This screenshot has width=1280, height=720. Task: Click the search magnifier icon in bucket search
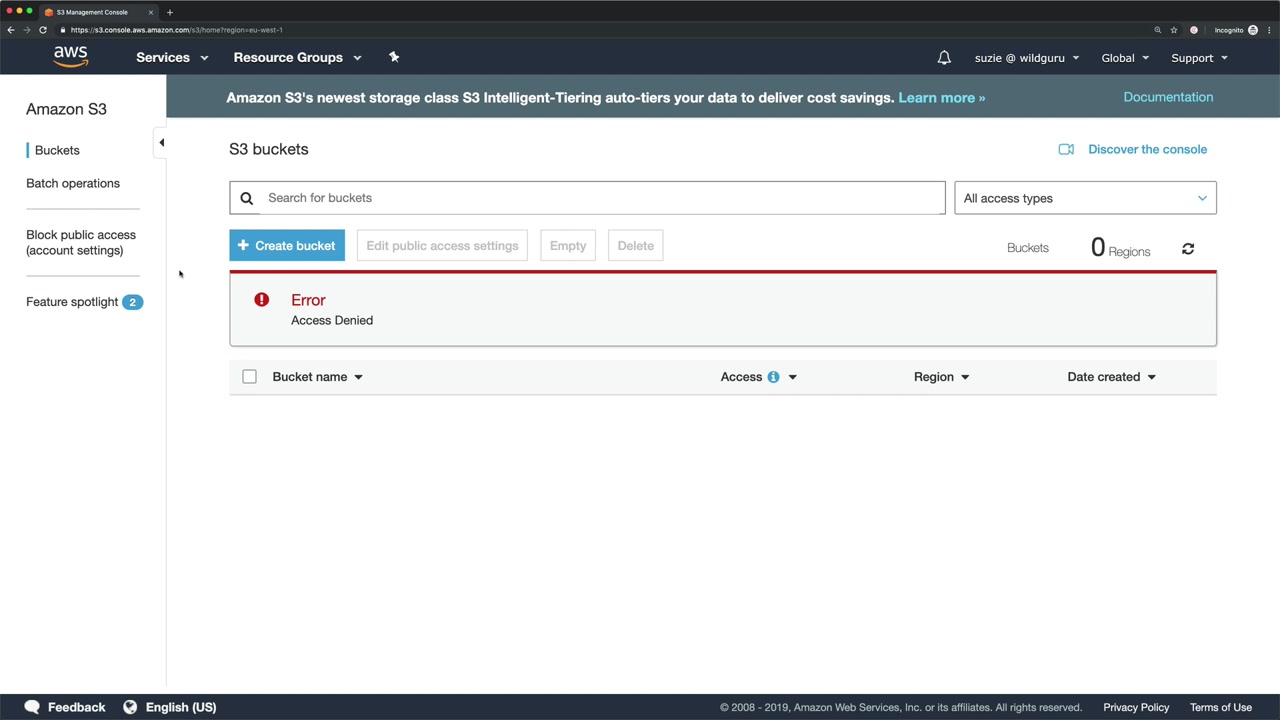(246, 198)
